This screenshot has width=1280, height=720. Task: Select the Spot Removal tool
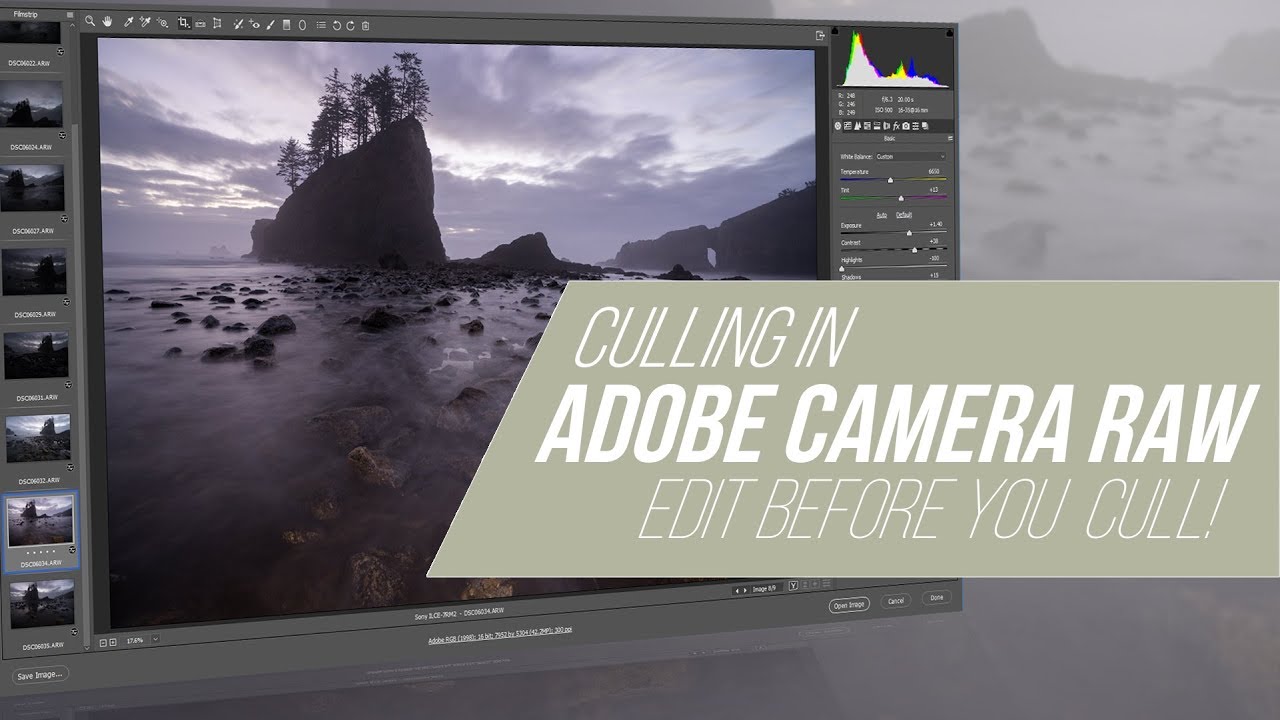click(x=238, y=23)
